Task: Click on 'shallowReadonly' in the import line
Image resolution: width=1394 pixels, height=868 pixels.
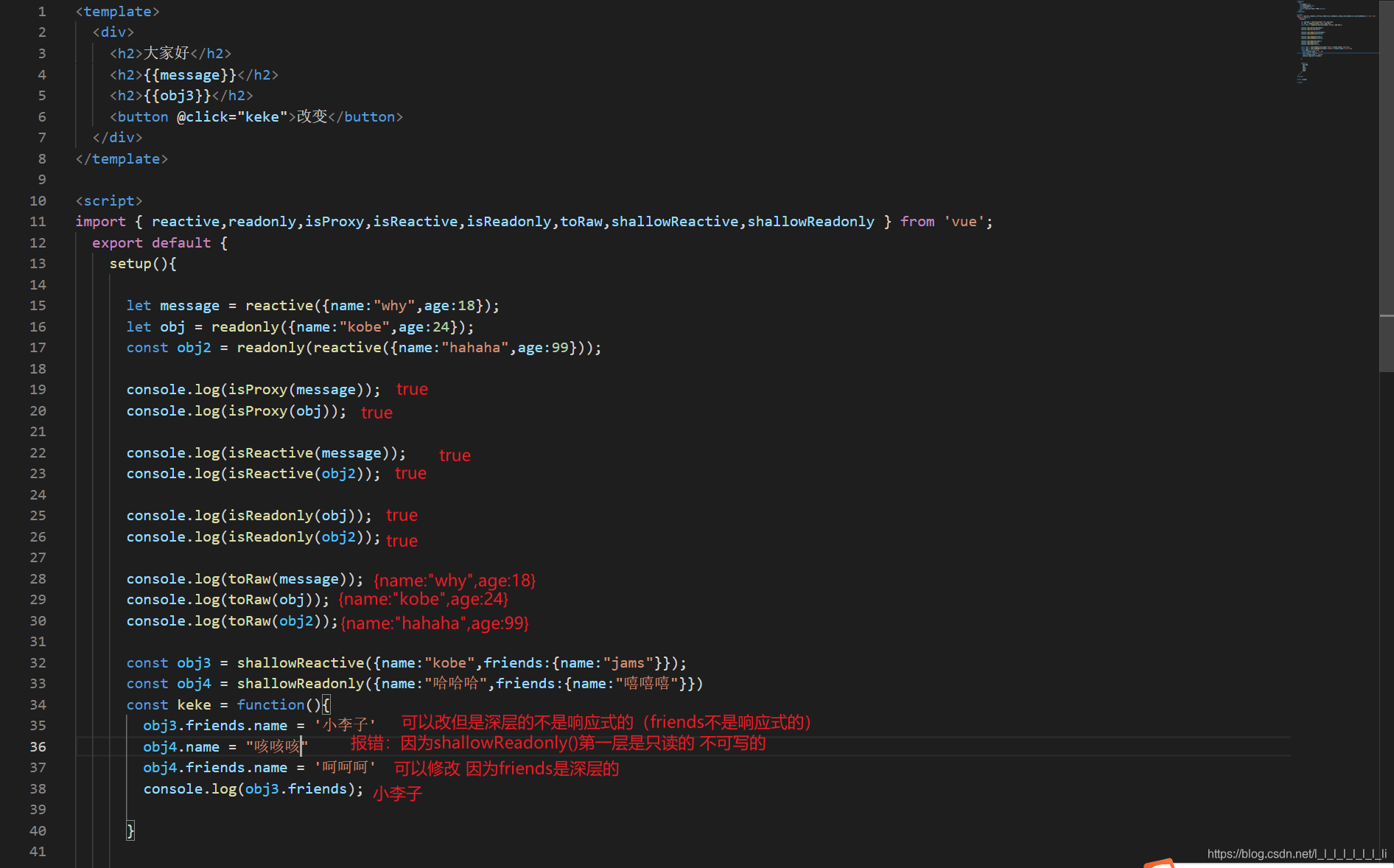Action: point(810,221)
